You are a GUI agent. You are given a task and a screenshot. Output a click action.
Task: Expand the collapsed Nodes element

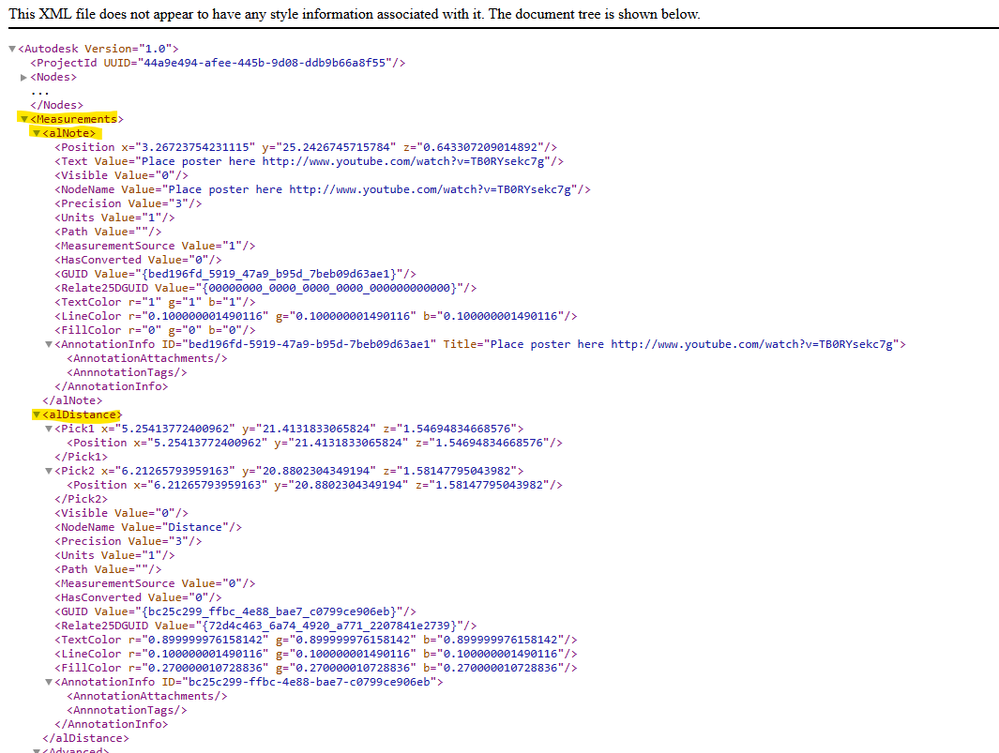point(24,77)
